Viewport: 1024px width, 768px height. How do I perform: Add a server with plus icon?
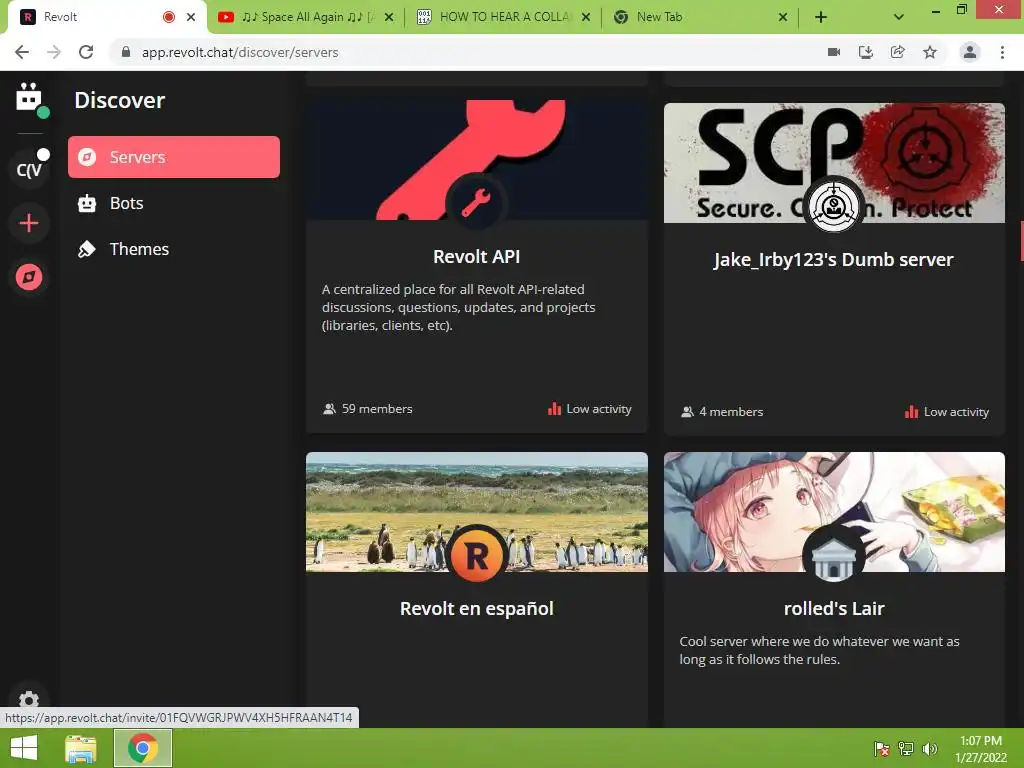(x=29, y=223)
